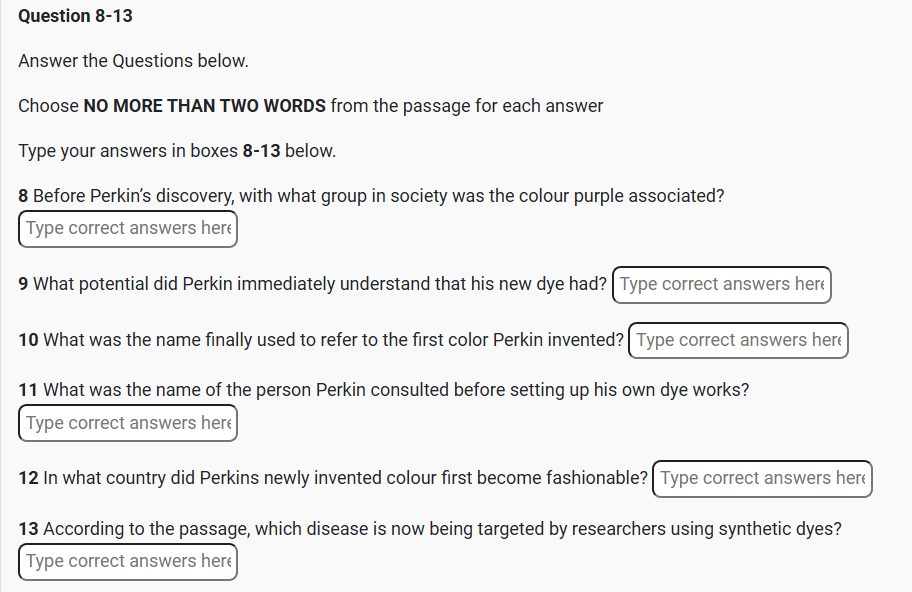Click the answer box under question 11
Screen dimensions: 912x592
coord(128,423)
